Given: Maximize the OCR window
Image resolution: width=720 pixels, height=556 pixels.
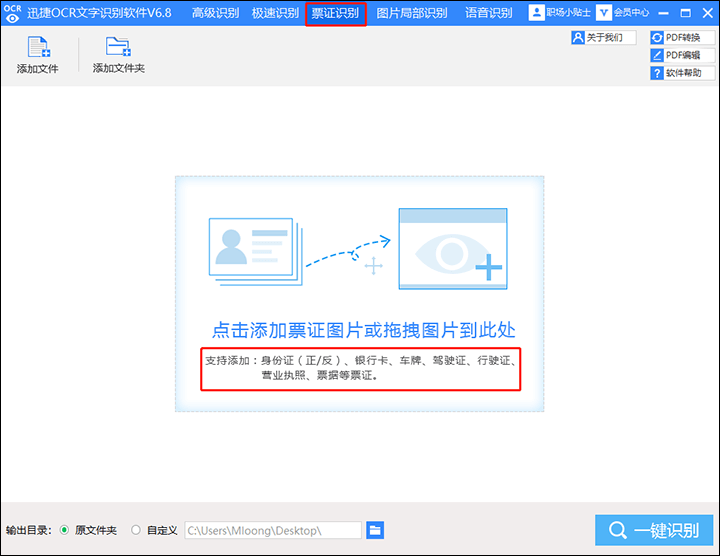Looking at the screenshot, I should point(686,13).
